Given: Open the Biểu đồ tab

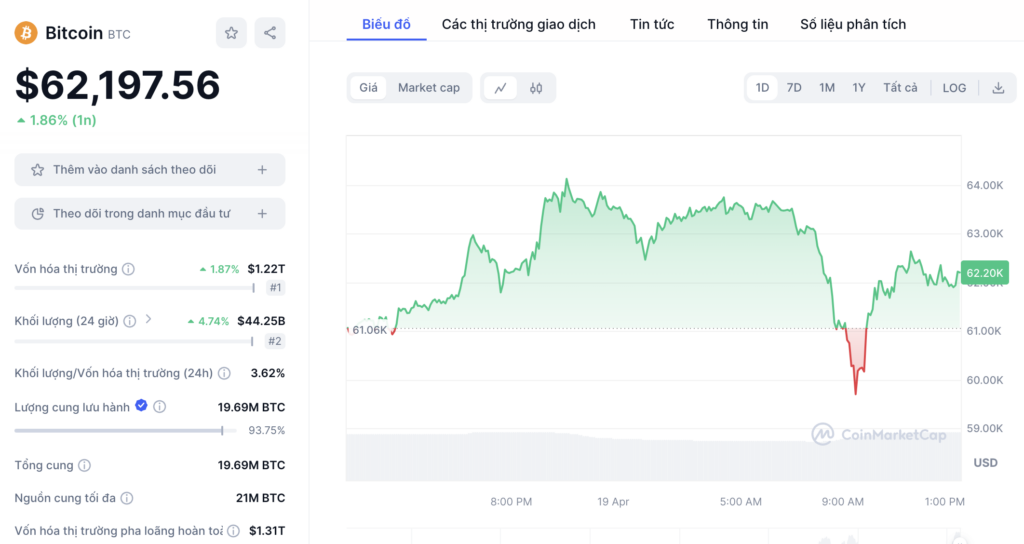Looking at the screenshot, I should [x=386, y=24].
